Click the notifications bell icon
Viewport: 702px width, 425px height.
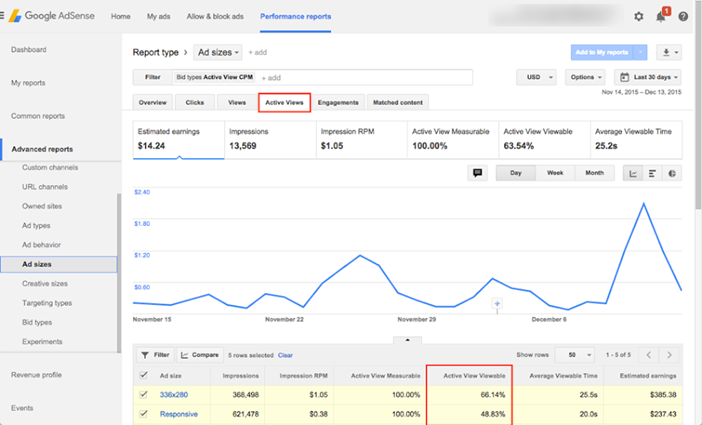coord(661,17)
